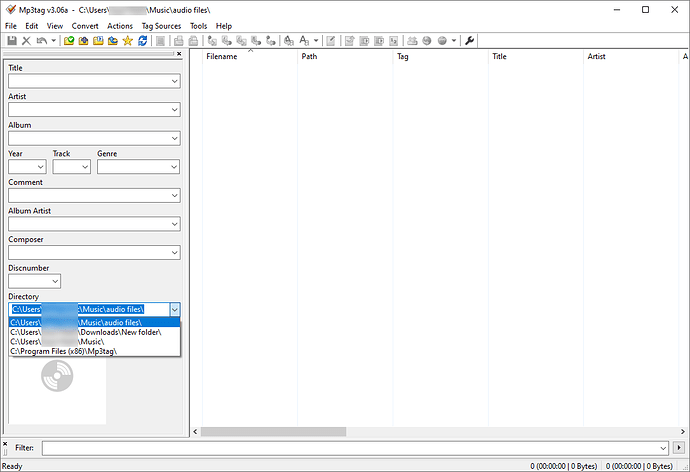Click the blue Refresh arrows icon
This screenshot has height=472, width=690.
(143, 41)
